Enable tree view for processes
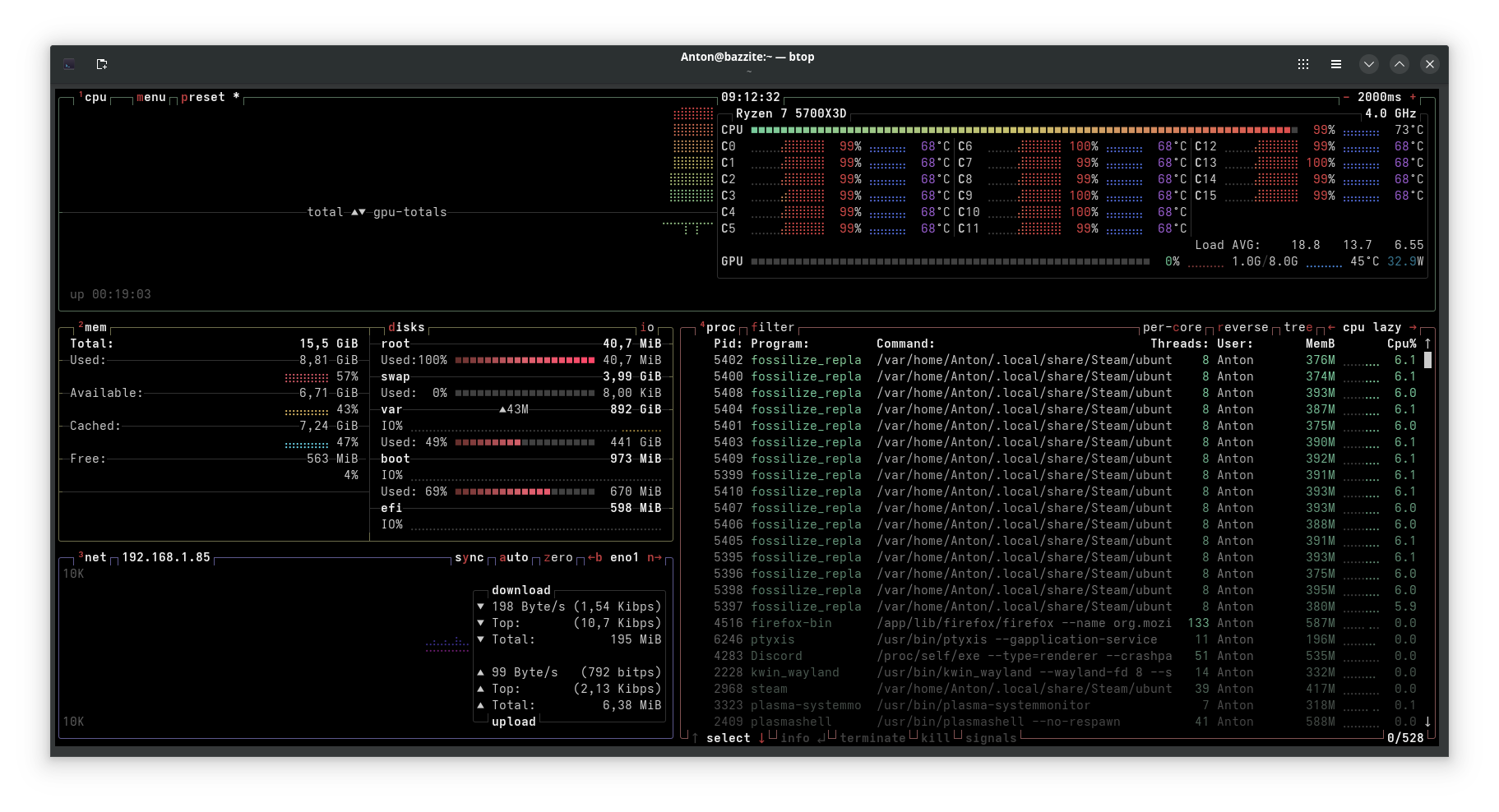1499x812 pixels. pyautogui.click(x=1298, y=327)
